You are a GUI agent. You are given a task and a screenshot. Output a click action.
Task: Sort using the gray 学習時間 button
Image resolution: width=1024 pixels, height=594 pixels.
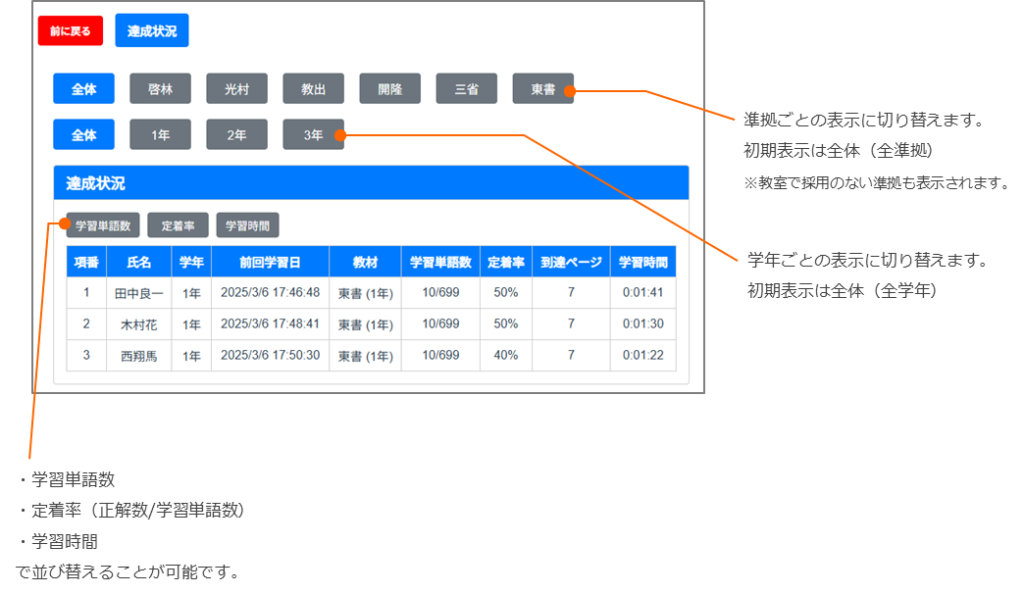pos(248,225)
